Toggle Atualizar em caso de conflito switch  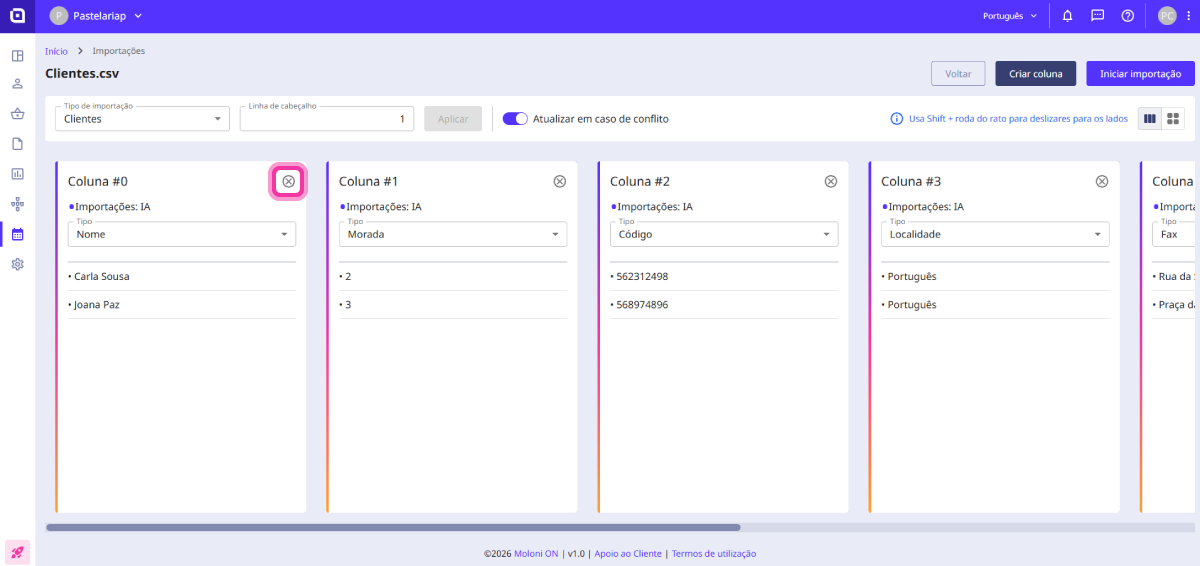tap(515, 118)
